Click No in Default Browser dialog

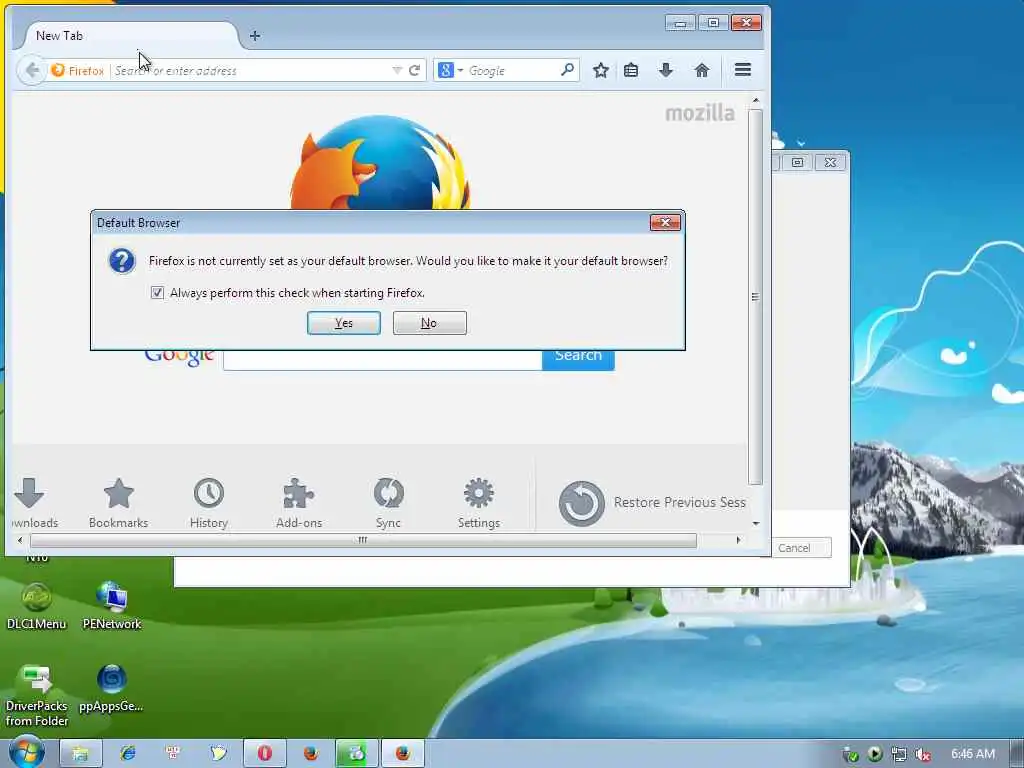pos(429,323)
